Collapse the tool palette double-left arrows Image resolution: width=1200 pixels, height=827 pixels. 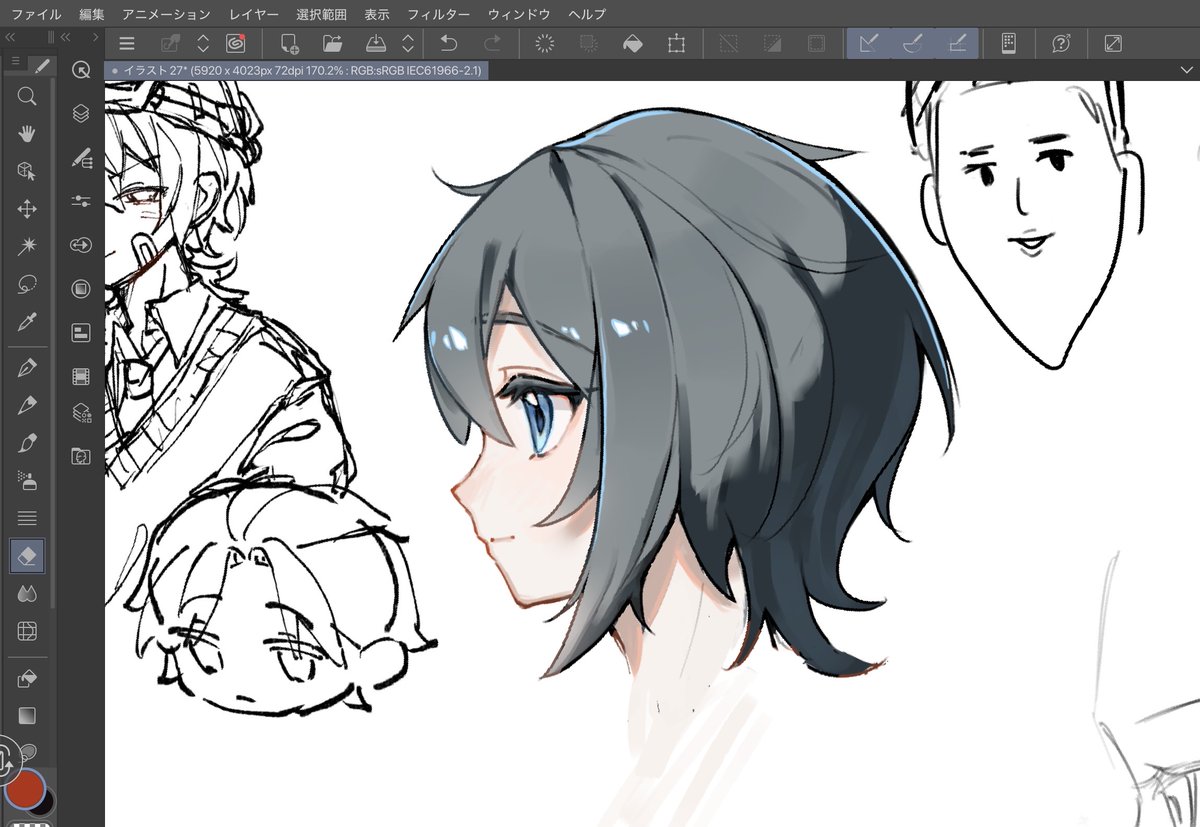pos(11,37)
